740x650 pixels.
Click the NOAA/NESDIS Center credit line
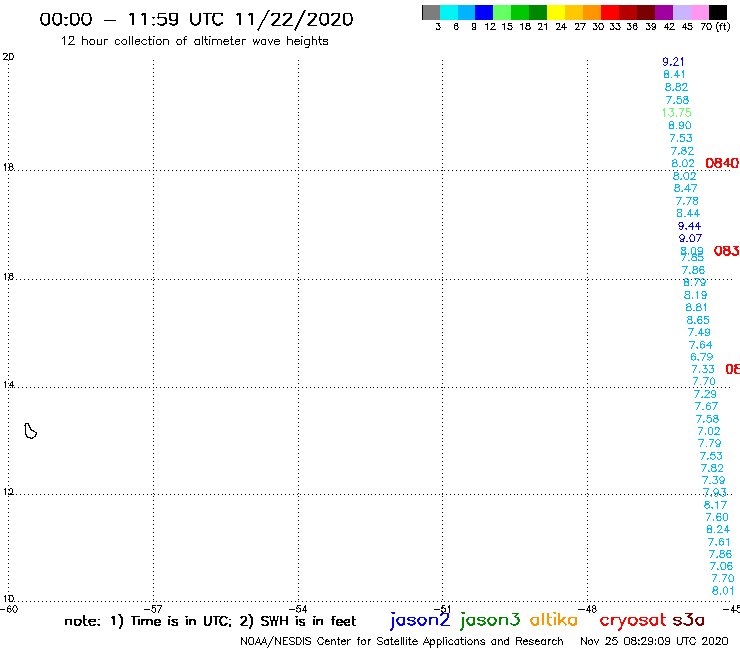[402, 642]
